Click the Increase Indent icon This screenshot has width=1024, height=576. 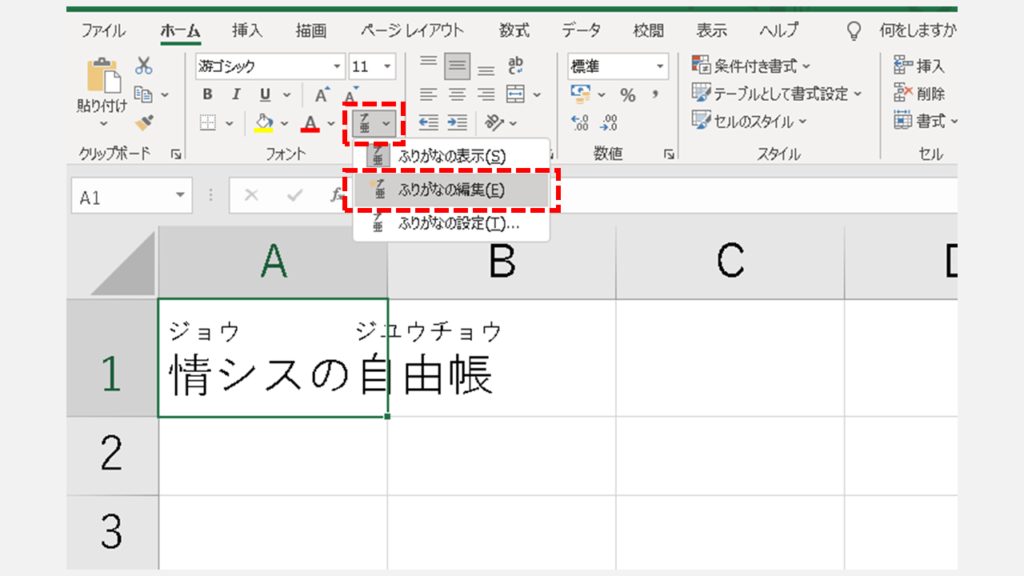coord(457,122)
